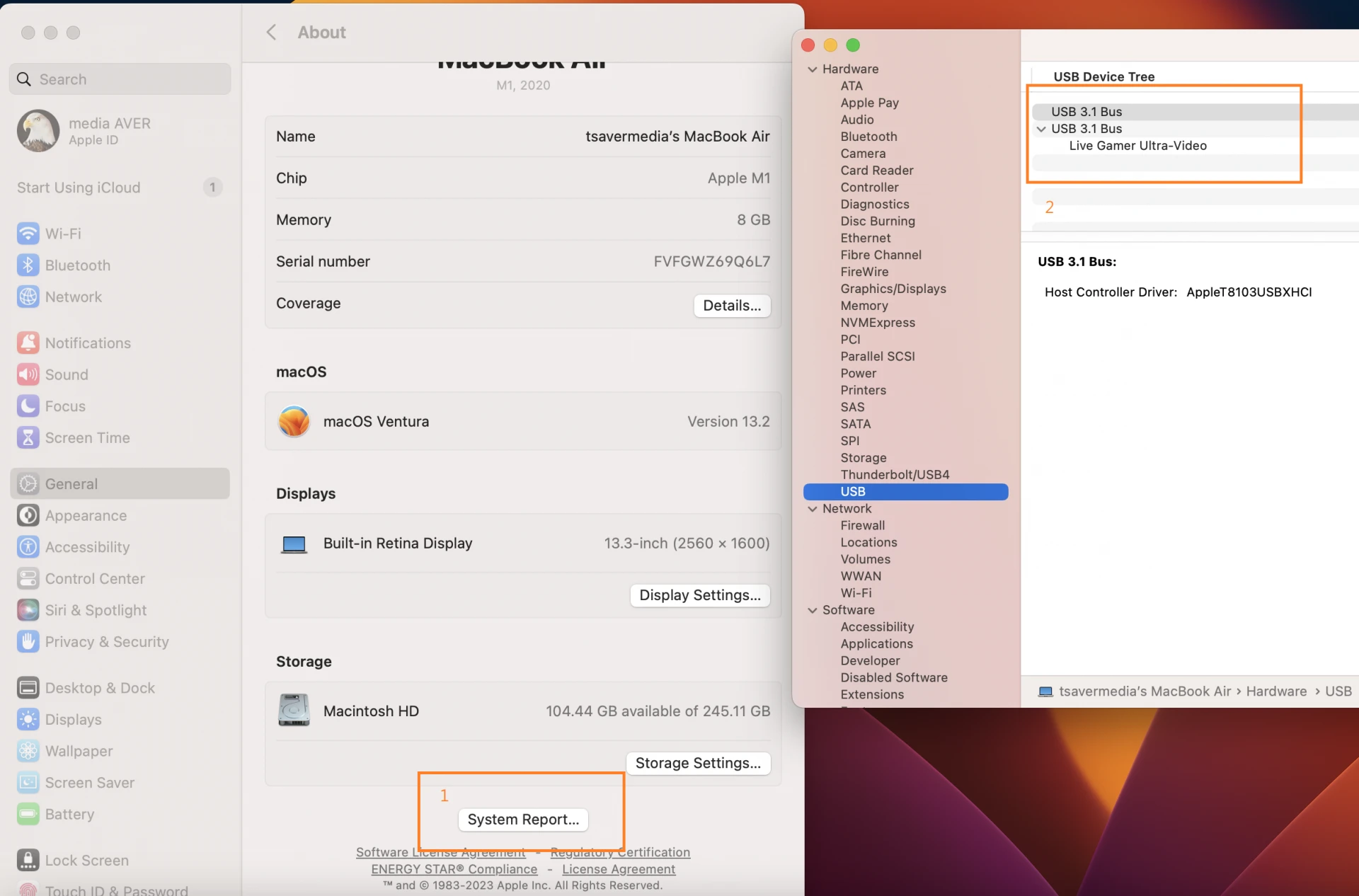The width and height of the screenshot is (1359, 896).
Task: Open Focus moon icon settings
Action: click(28, 406)
